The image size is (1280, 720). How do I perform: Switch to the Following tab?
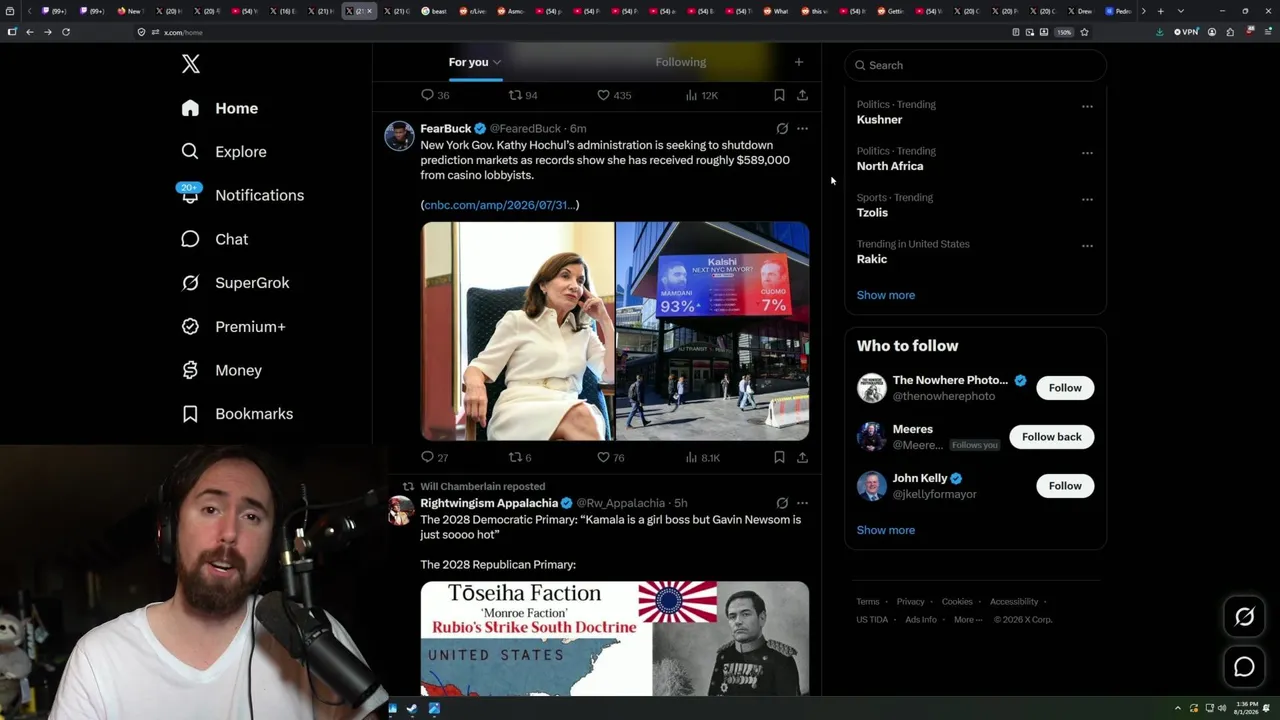click(x=681, y=62)
